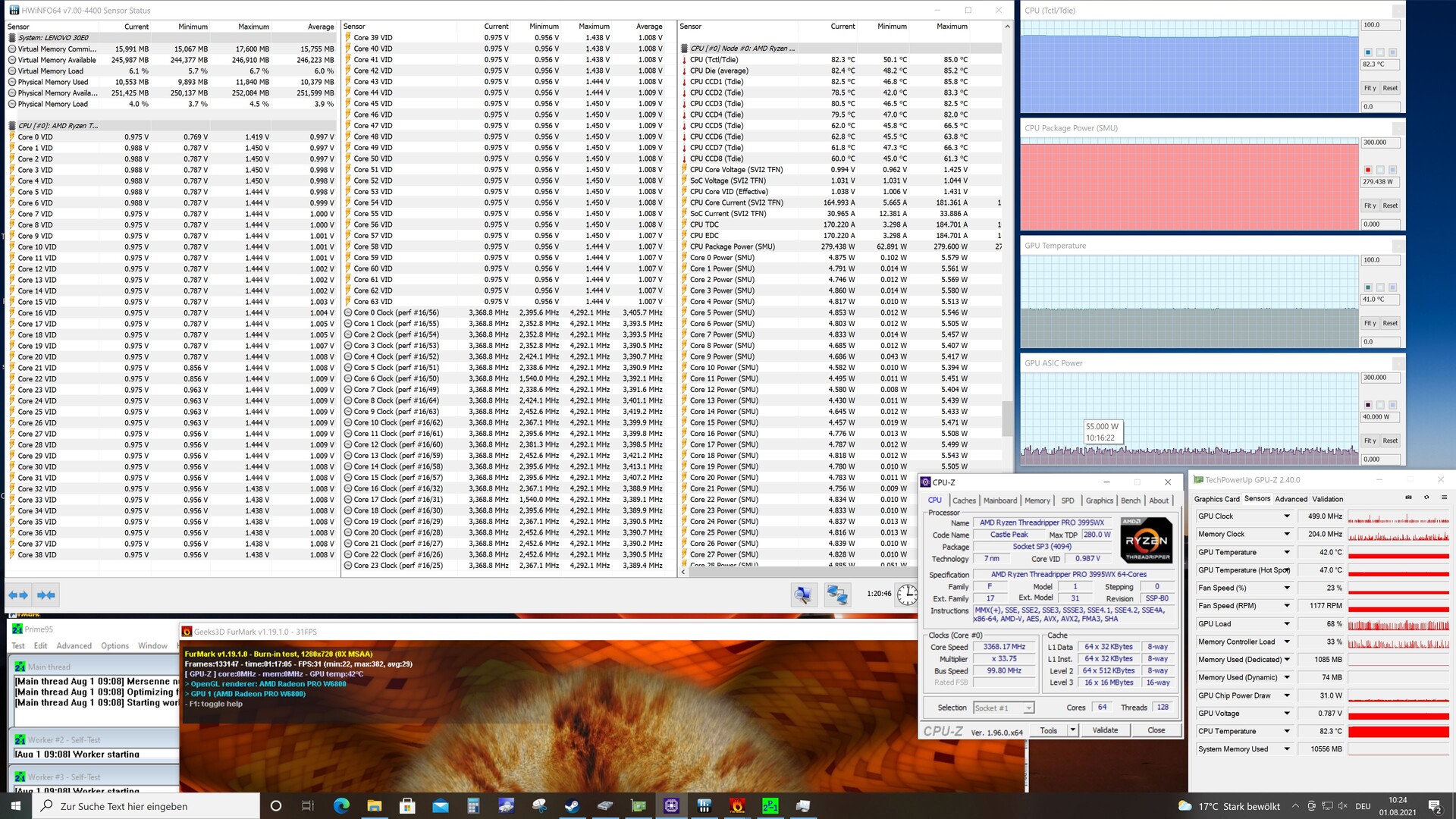Viewport: 1456px width, 819px height.
Task: Click HWiNFO network computers icon in footer
Action: pyautogui.click(x=837, y=595)
